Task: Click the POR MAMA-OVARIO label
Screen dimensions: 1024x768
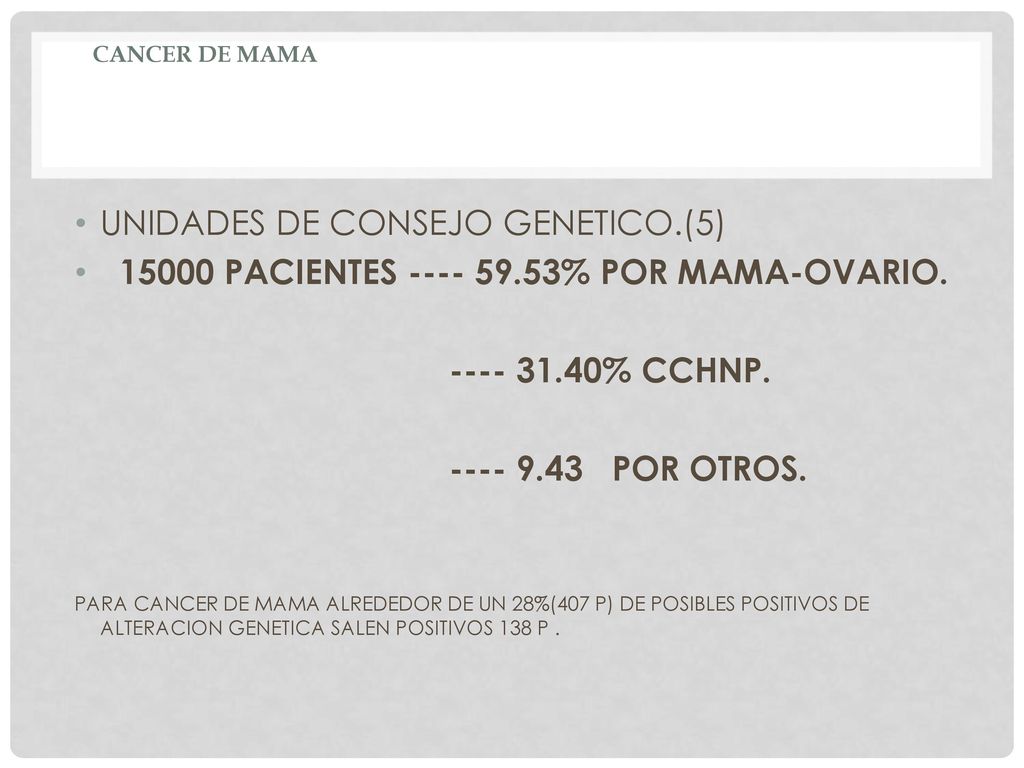Action: coord(774,272)
